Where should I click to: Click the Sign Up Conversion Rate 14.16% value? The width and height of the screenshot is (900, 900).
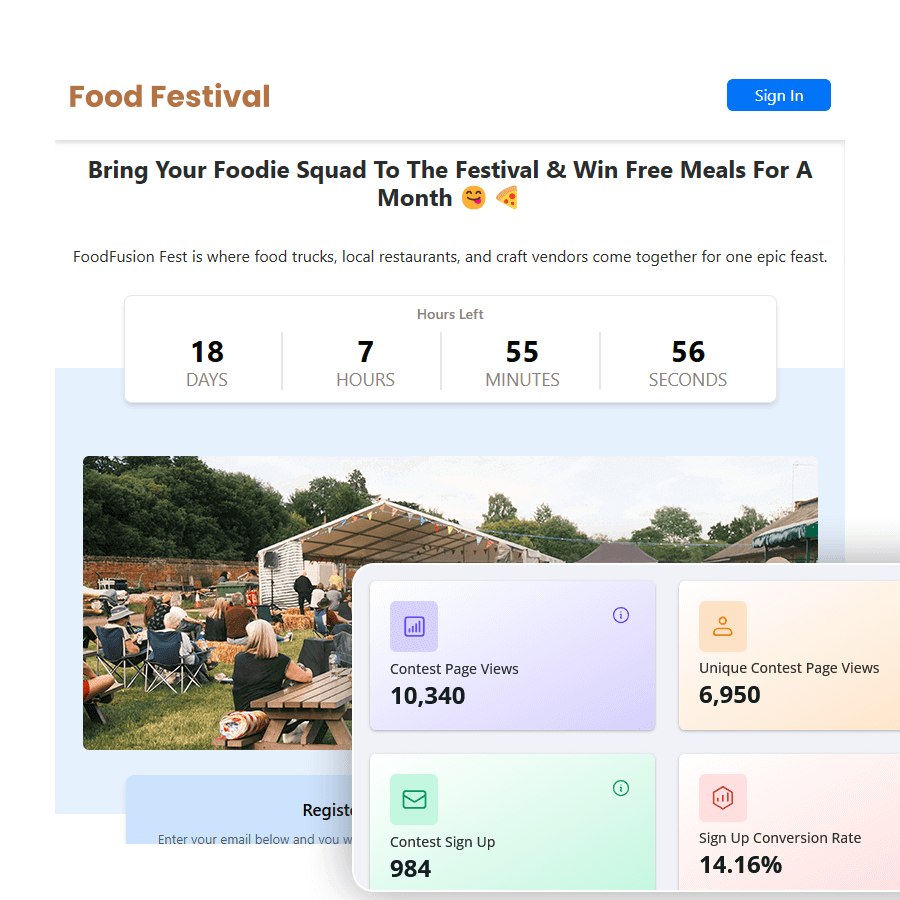(x=740, y=864)
